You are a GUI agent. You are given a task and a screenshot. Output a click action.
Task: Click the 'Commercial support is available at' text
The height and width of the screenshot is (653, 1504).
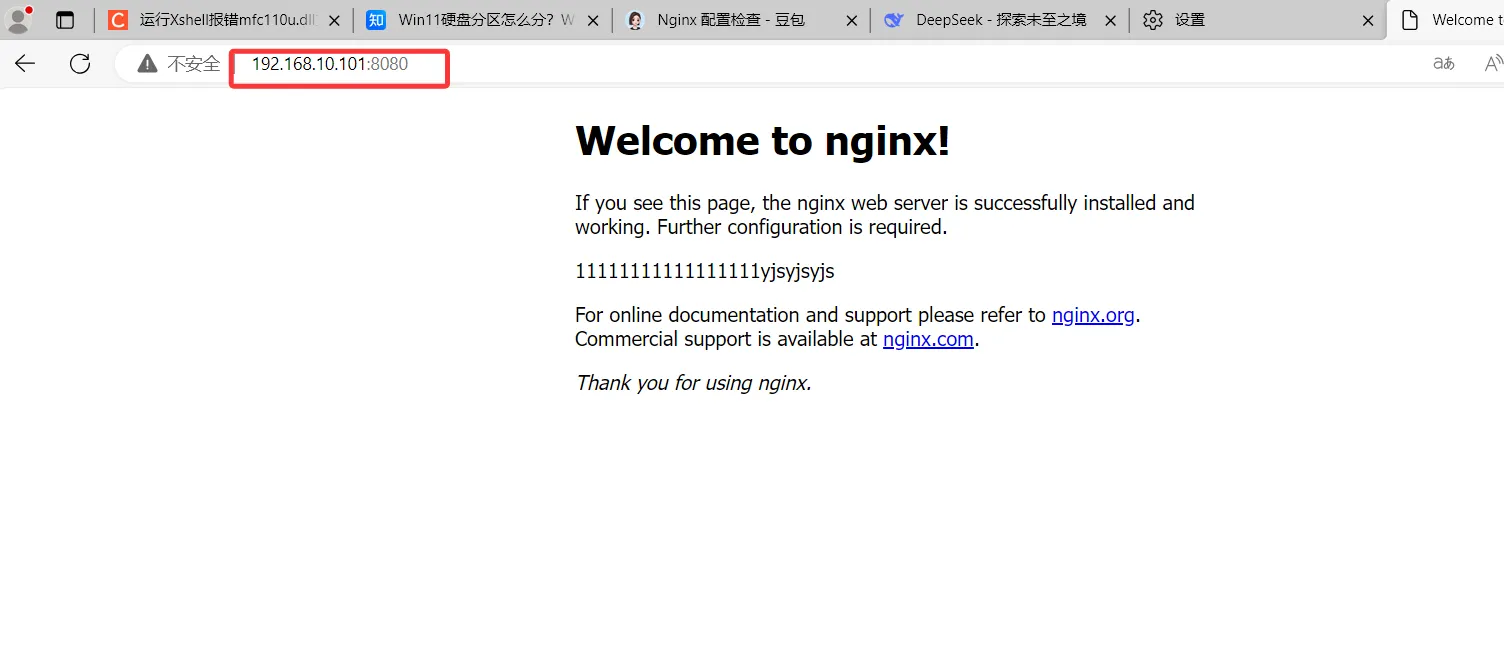pos(727,339)
